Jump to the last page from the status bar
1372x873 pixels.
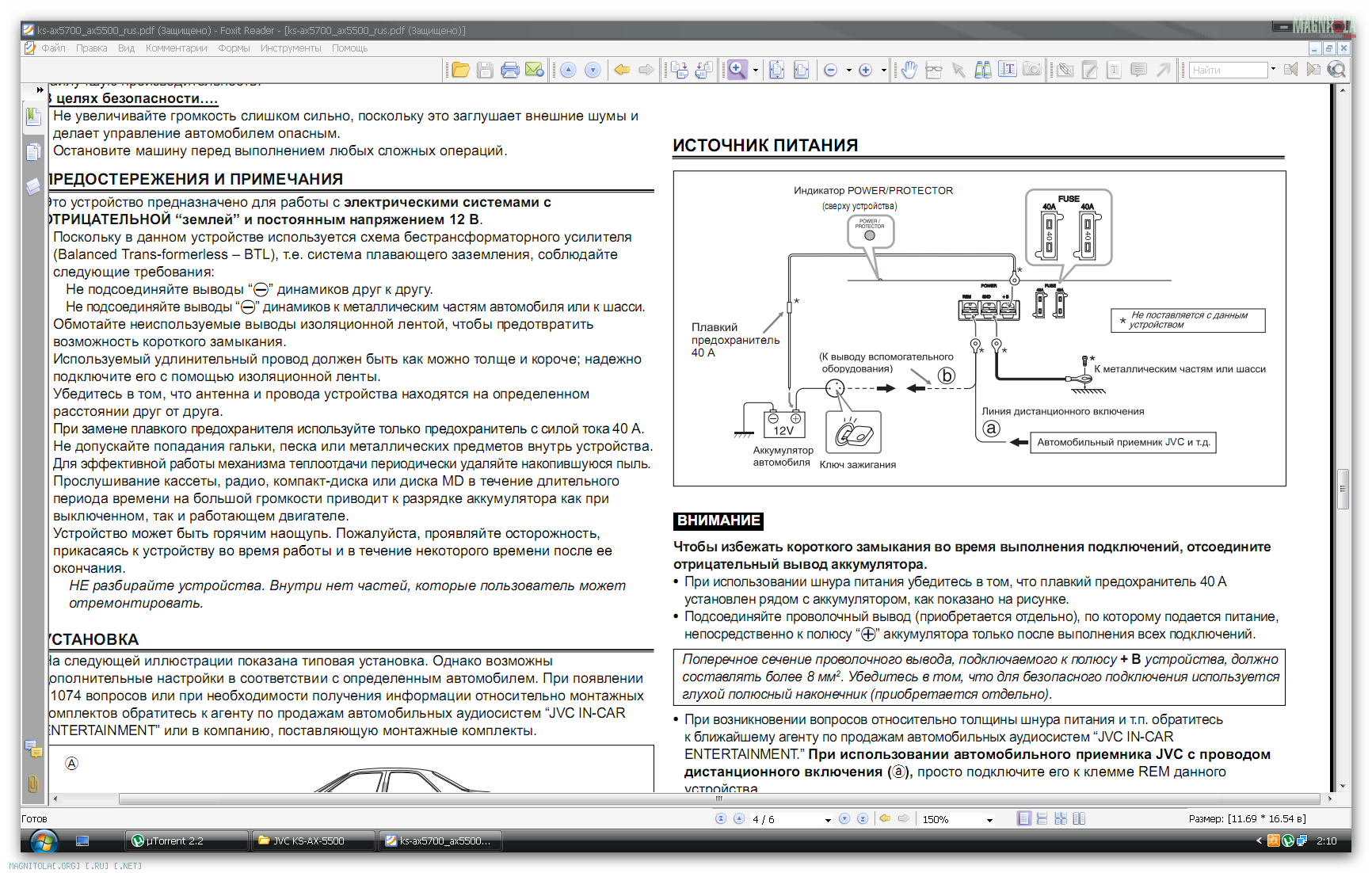pos(863,818)
